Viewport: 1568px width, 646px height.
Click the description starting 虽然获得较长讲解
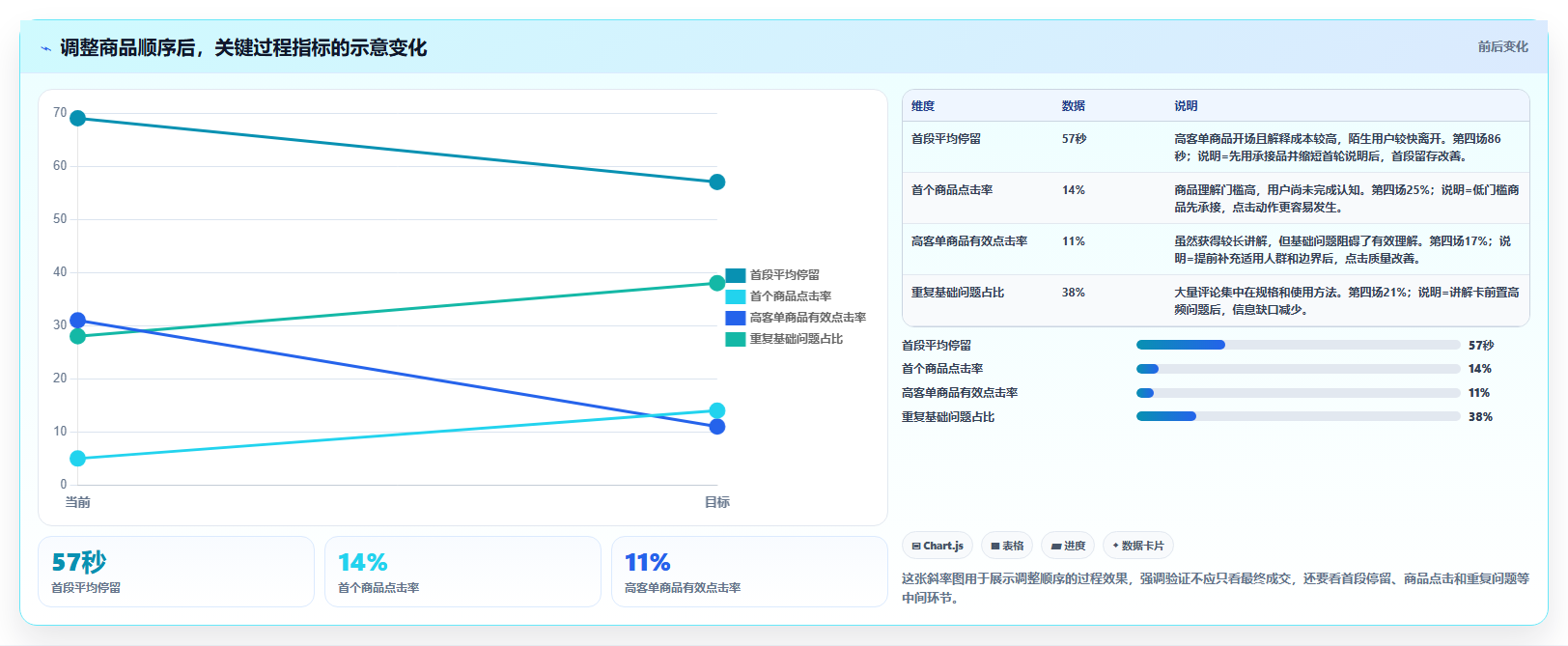pyautogui.click(x=1343, y=250)
